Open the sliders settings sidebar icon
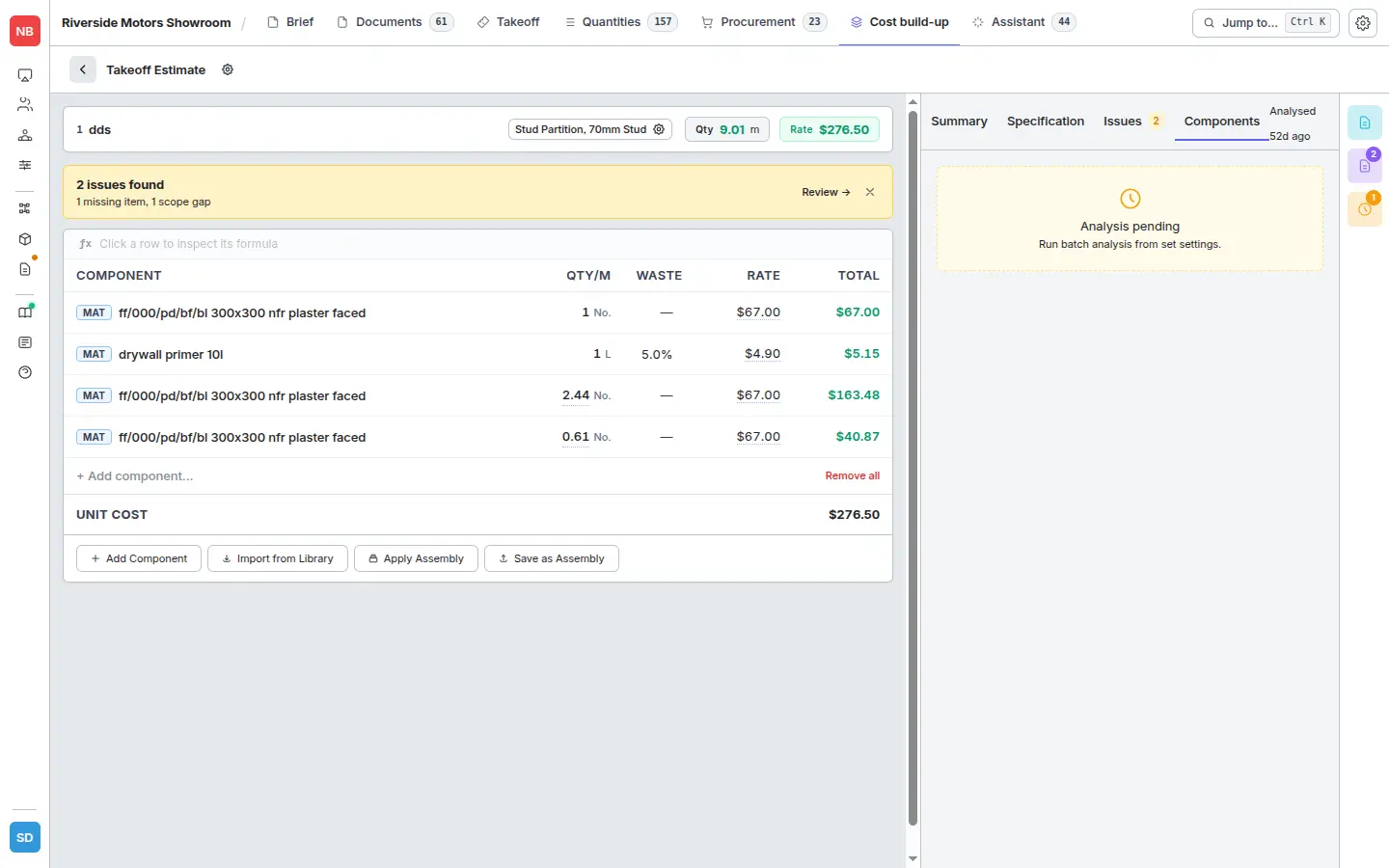This screenshot has width=1389, height=868. 25,165
